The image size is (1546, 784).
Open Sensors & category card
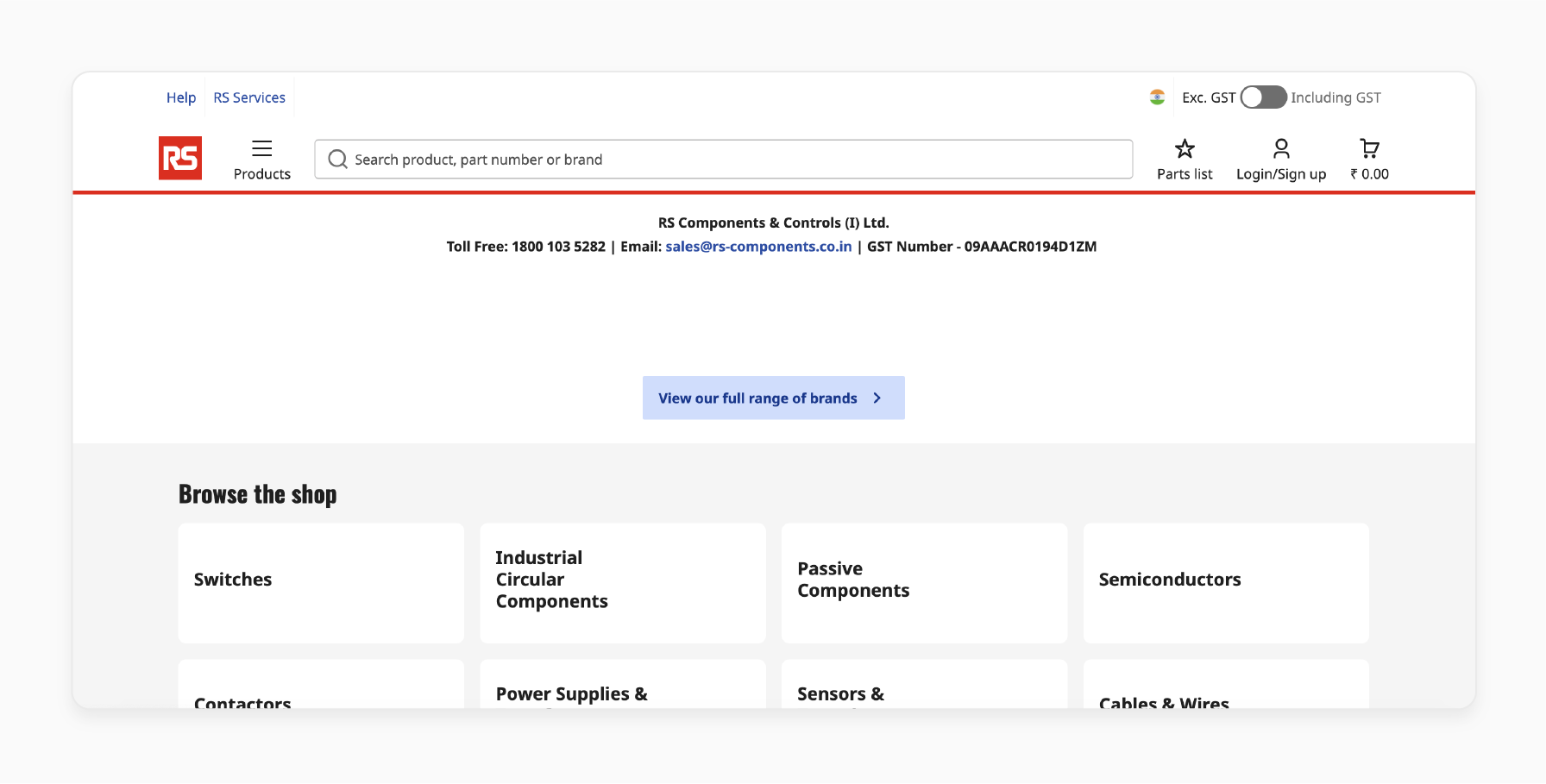925,685
